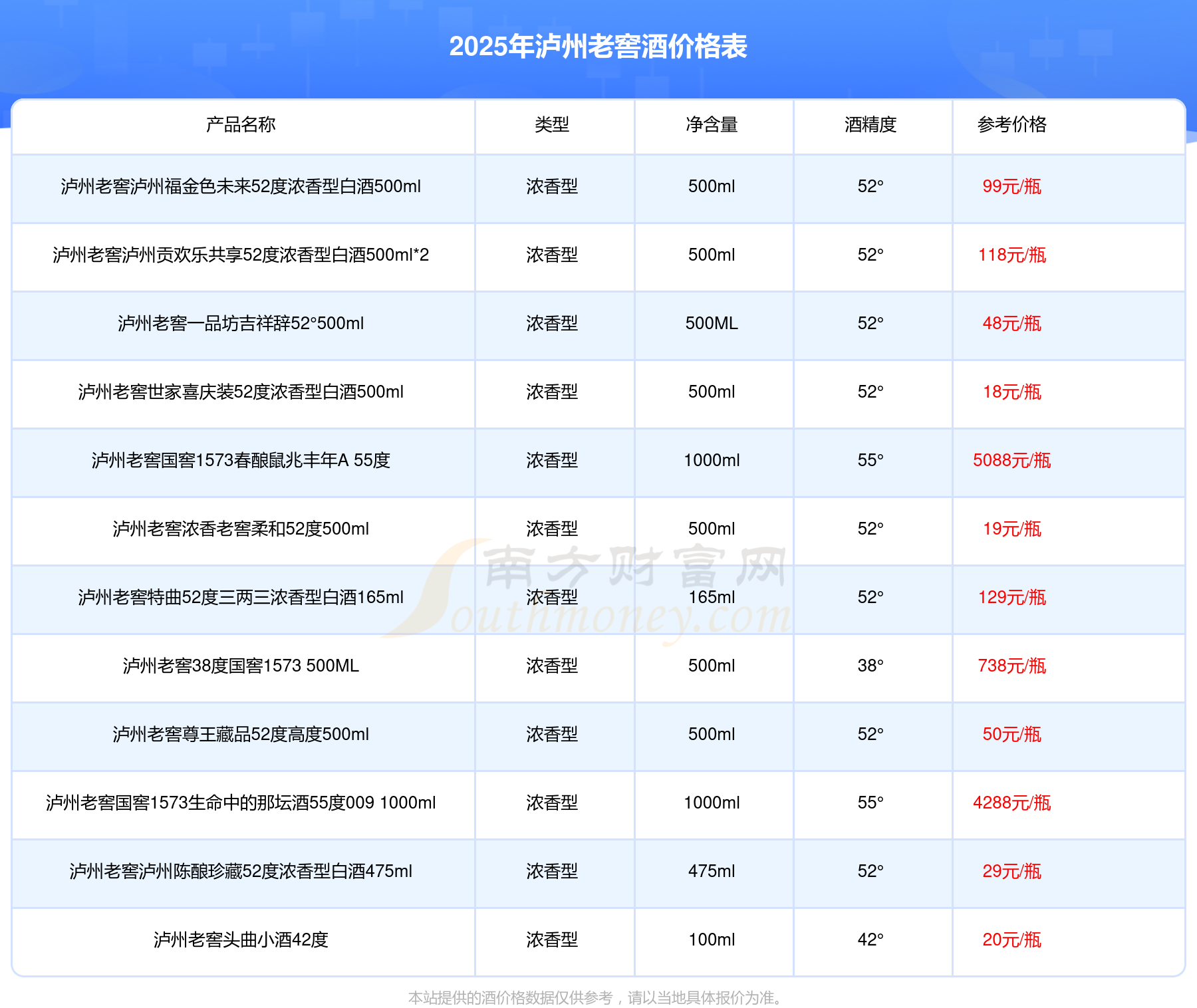This screenshot has height=1008, width=1197.
Task: Select product 泸州老窖世家喜庆装52度浓香型白酒500ml
Action: point(241,392)
